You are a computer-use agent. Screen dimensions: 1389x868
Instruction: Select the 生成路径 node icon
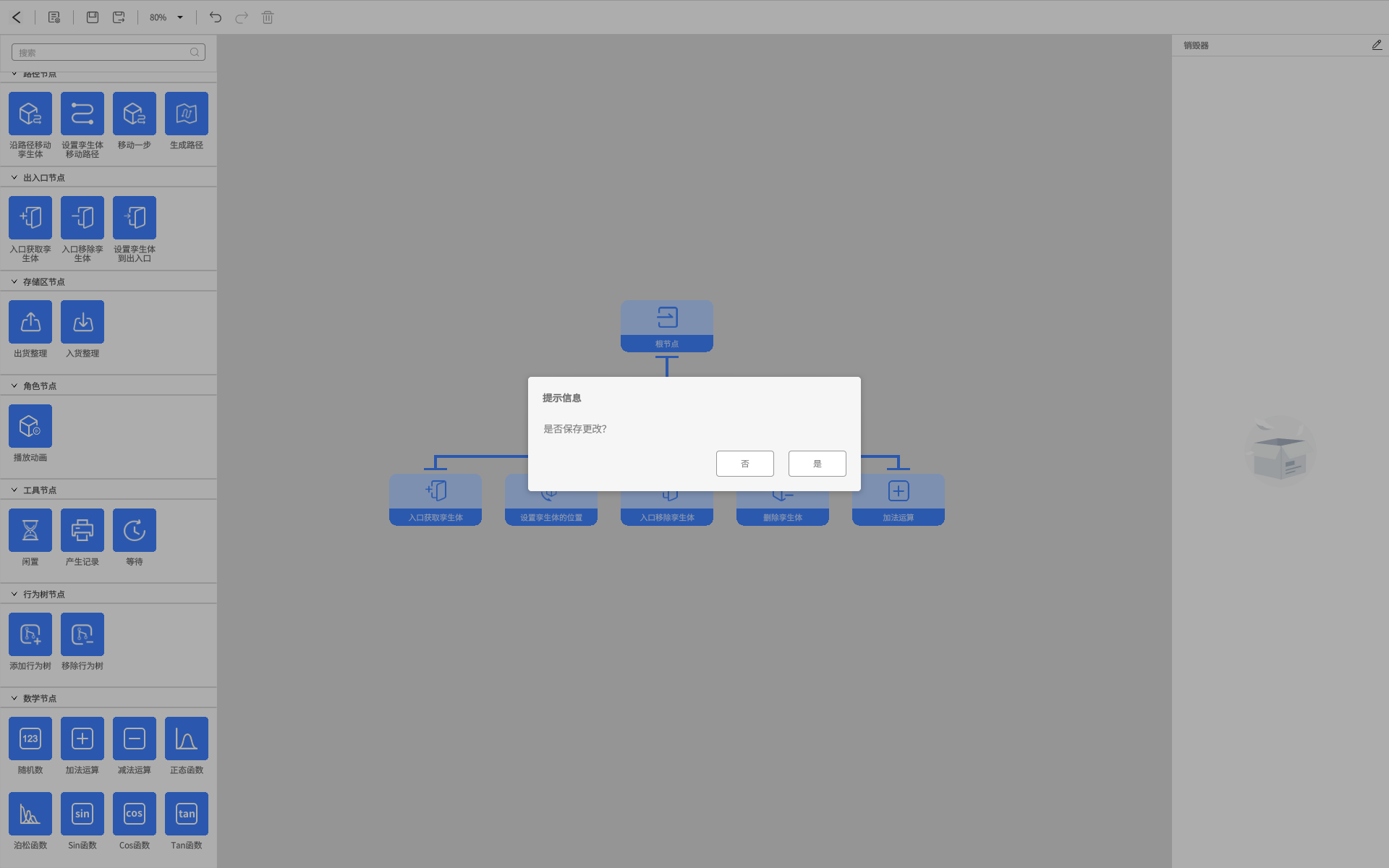pos(186,114)
